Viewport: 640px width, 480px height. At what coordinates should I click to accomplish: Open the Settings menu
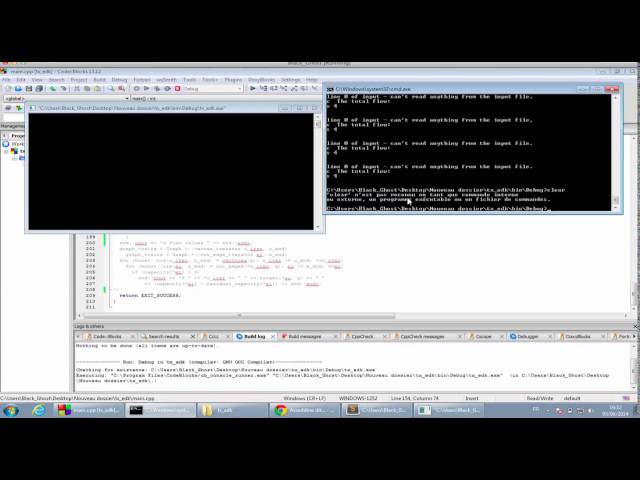(291, 80)
